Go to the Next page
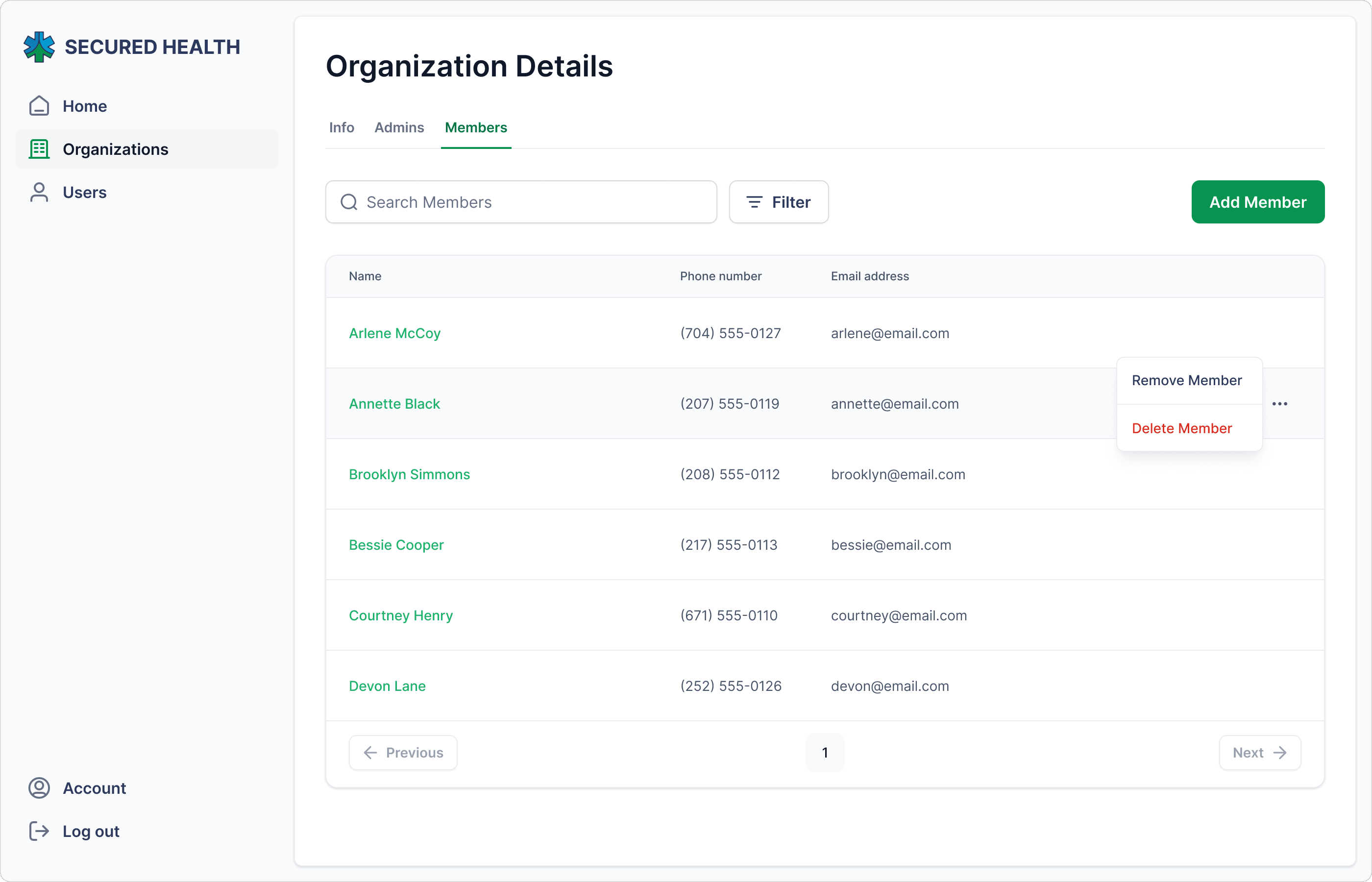1372x882 pixels. (1260, 753)
